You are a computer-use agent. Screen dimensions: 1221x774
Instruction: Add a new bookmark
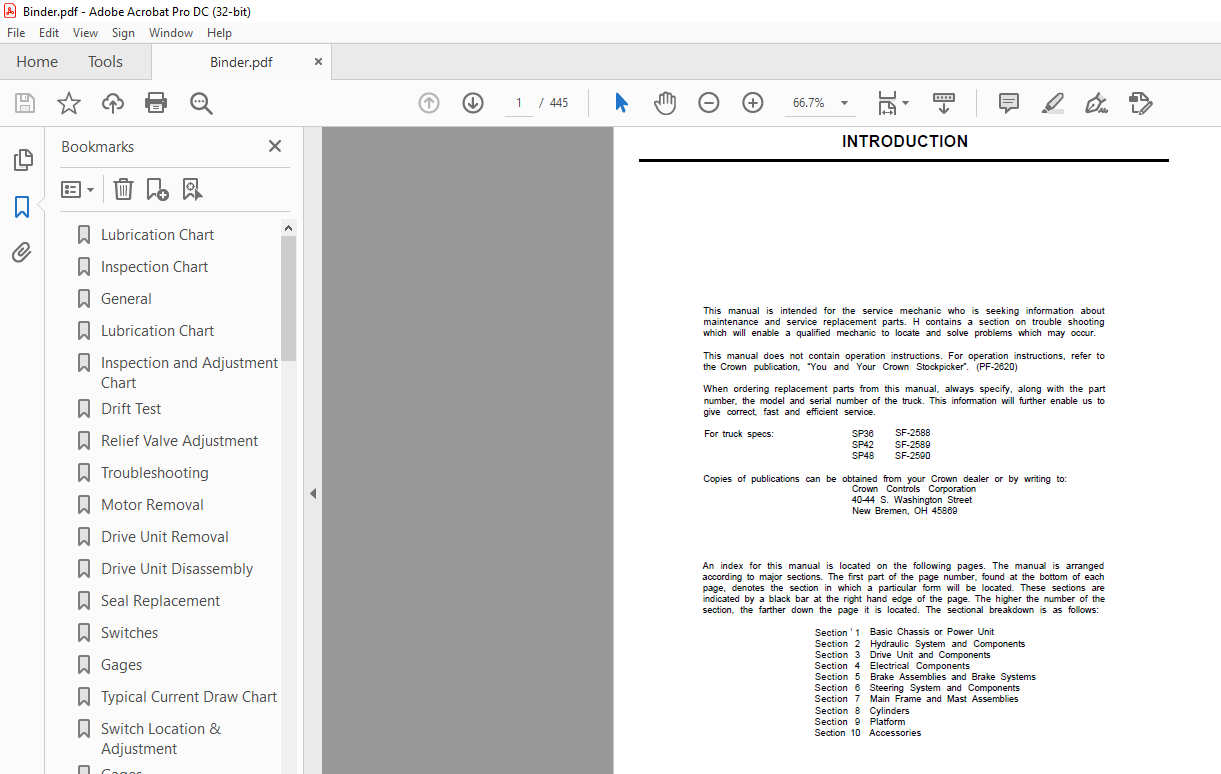pos(157,189)
